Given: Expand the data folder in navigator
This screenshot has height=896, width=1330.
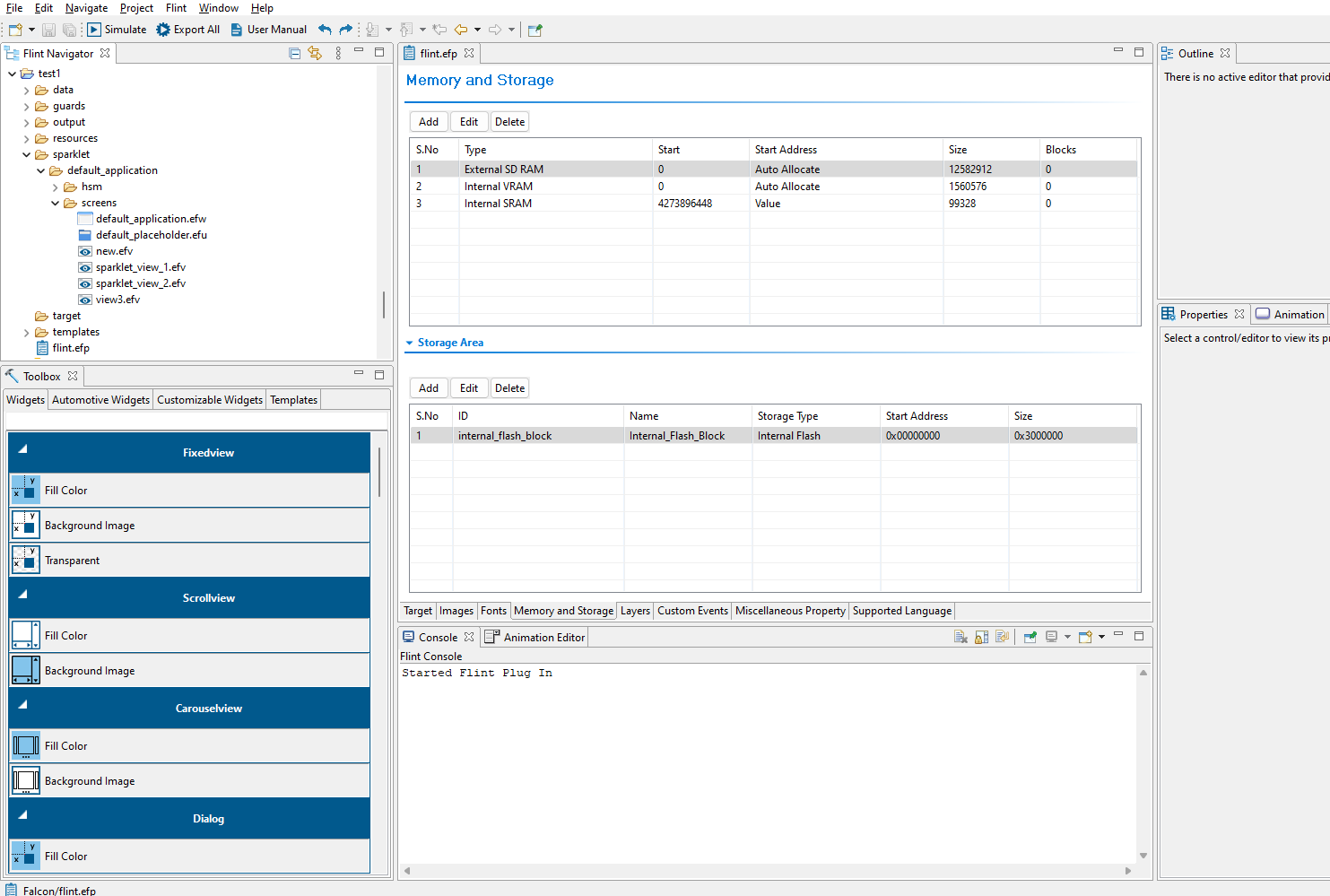Looking at the screenshot, I should (x=26, y=90).
